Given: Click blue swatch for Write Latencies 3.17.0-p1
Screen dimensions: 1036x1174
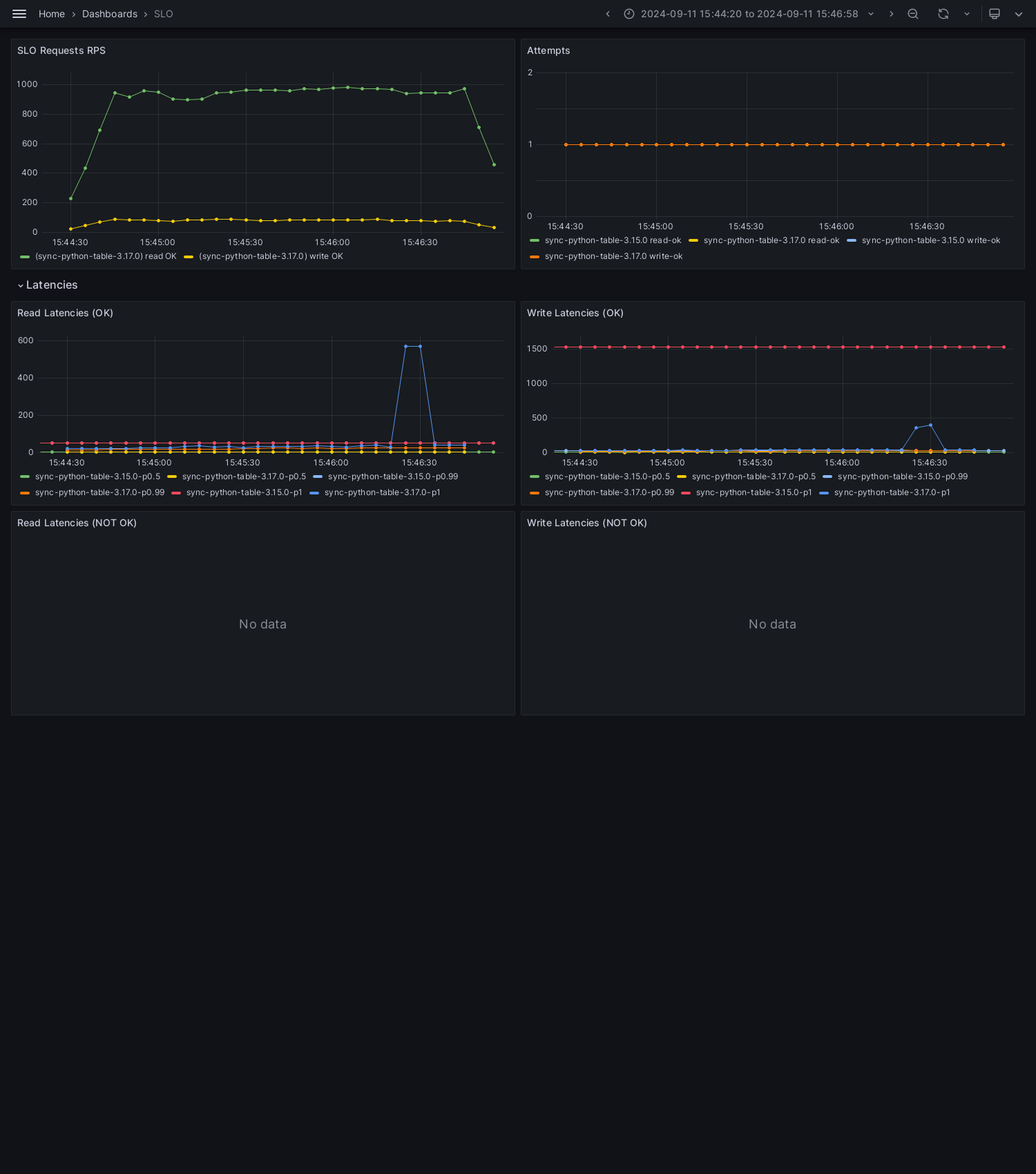Looking at the screenshot, I should pyautogui.click(x=824, y=492).
